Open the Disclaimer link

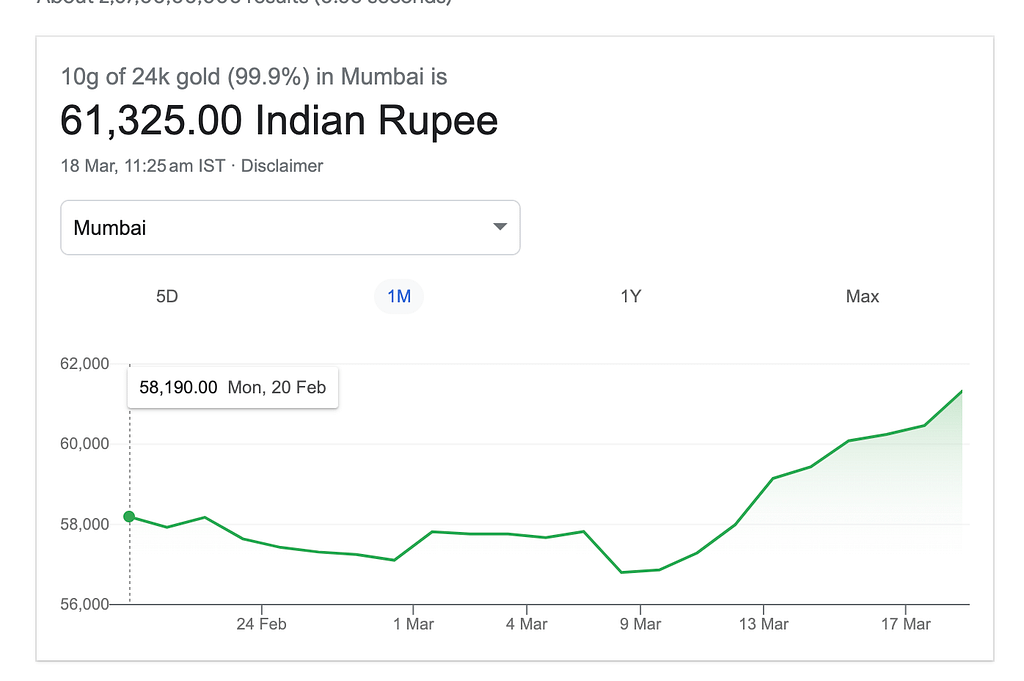pyautogui.click(x=282, y=166)
